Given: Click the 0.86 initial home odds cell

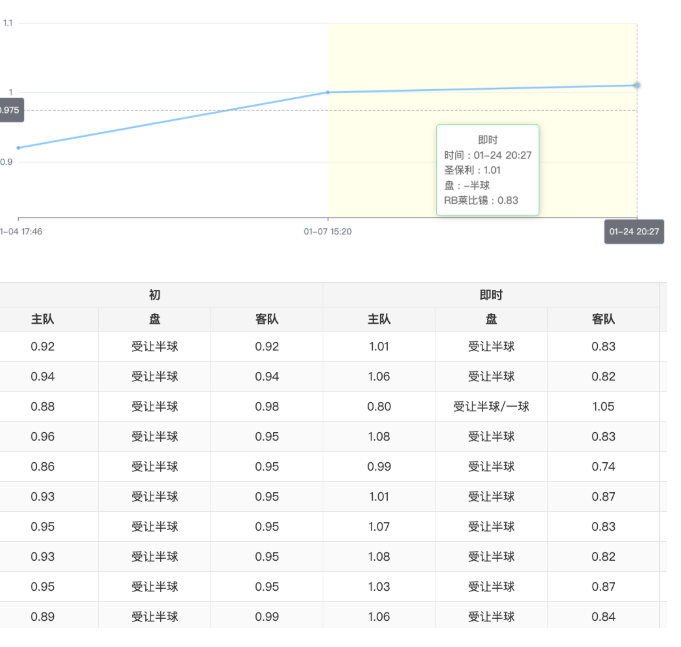Looking at the screenshot, I should pos(43,467).
